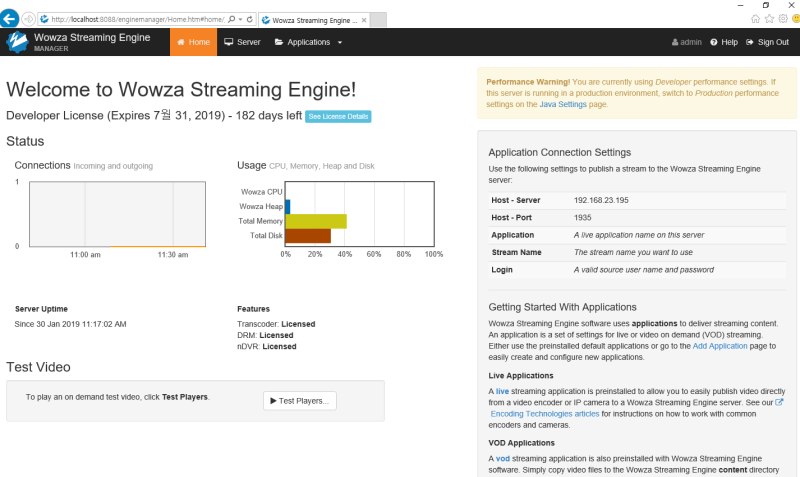Open the Java Settings link

click(x=563, y=104)
